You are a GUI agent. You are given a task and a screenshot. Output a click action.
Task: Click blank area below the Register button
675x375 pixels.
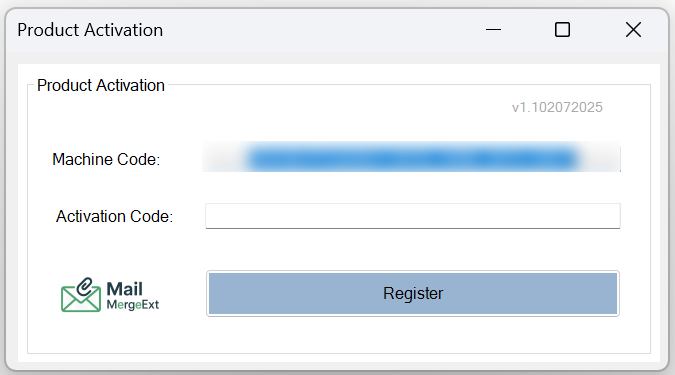[x=413, y=335]
